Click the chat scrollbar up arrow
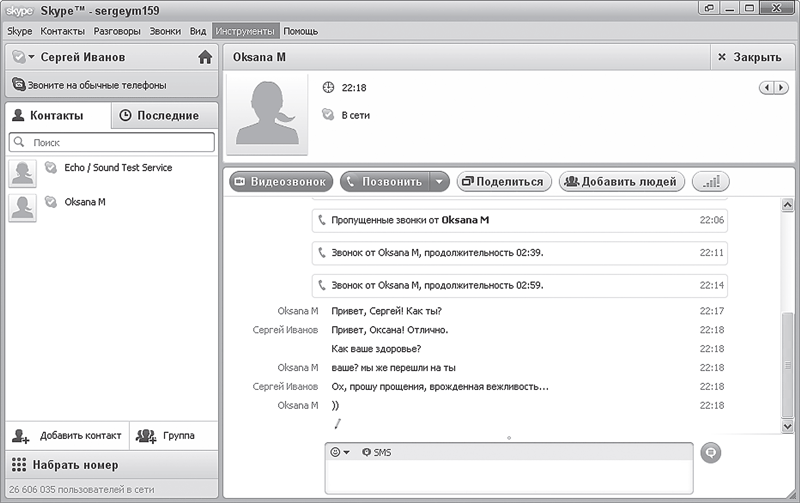This screenshot has height=503, width=800. (x=787, y=205)
